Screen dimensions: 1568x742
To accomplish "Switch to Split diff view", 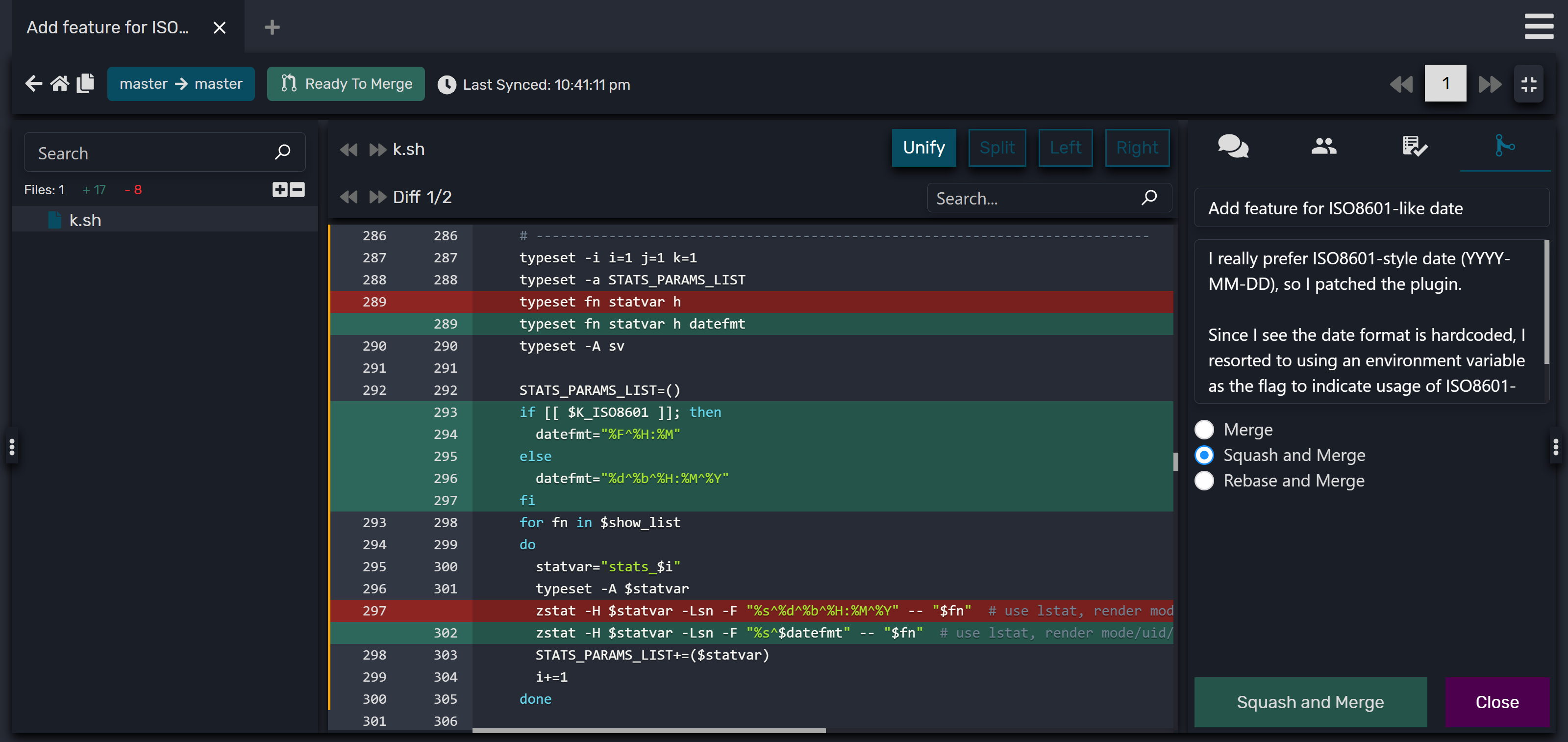I will coord(996,148).
